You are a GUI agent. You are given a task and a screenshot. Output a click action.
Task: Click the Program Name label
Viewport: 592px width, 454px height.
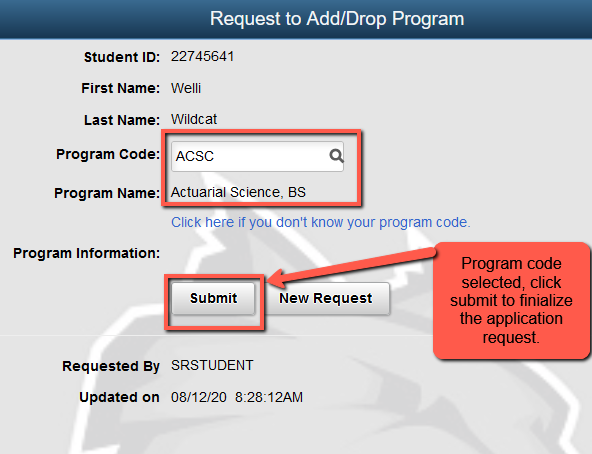pyautogui.click(x=107, y=193)
